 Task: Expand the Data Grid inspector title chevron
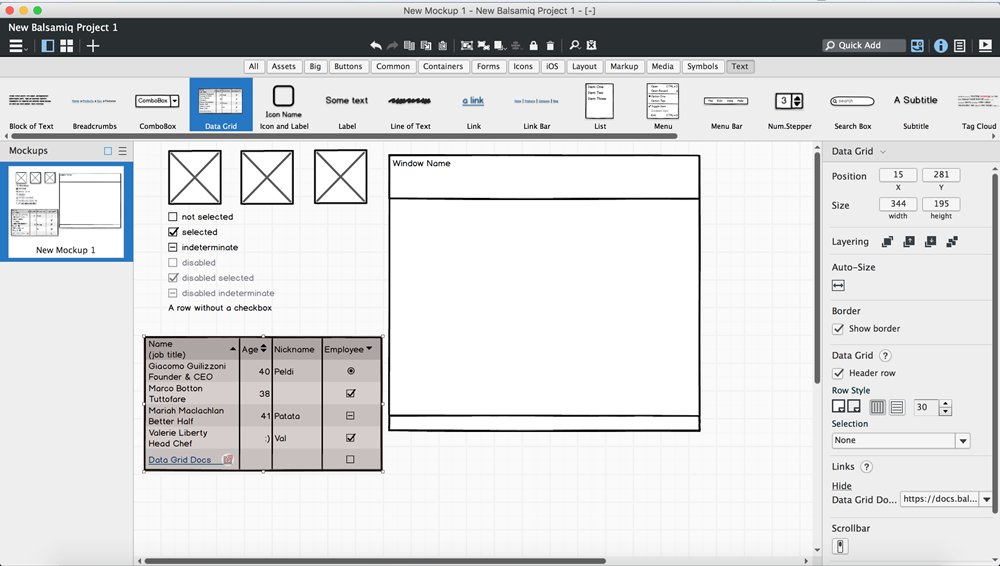tap(880, 152)
